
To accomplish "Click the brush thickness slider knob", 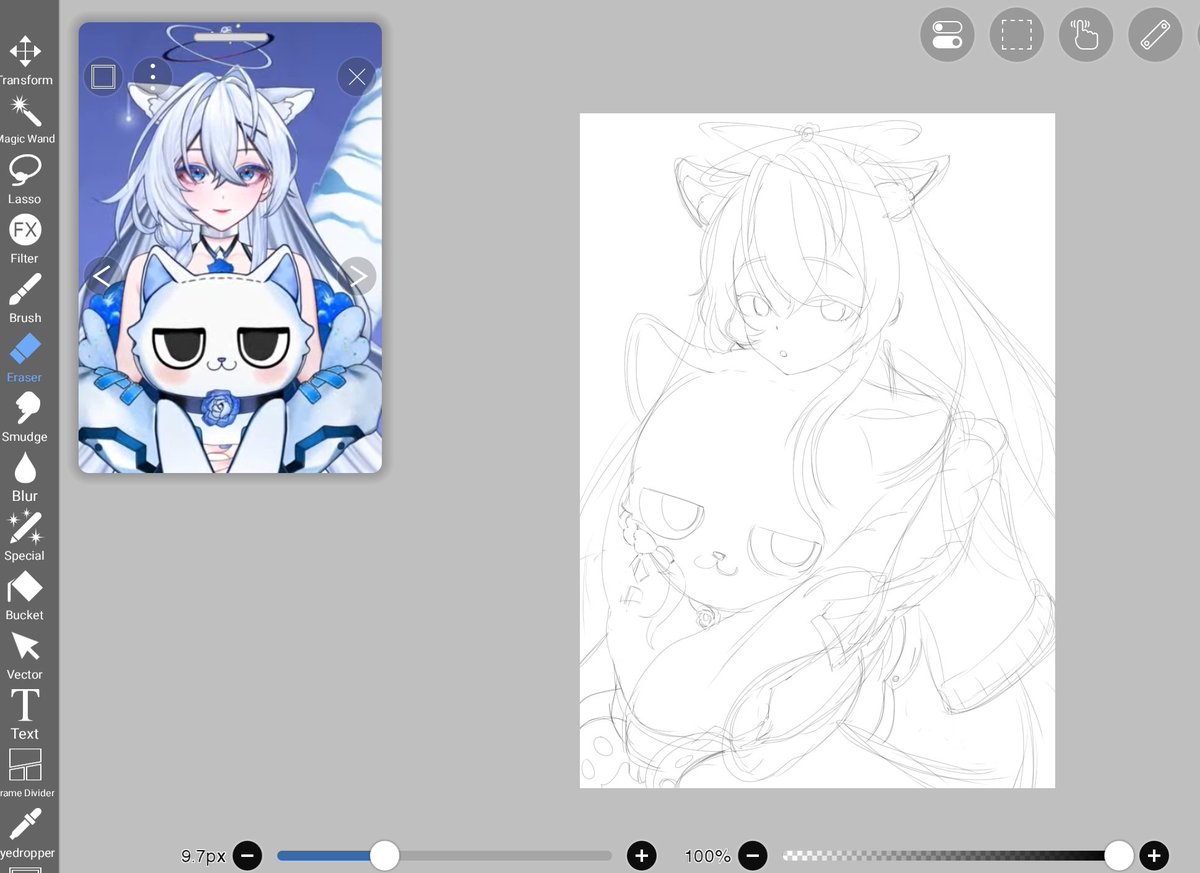I will coord(384,855).
